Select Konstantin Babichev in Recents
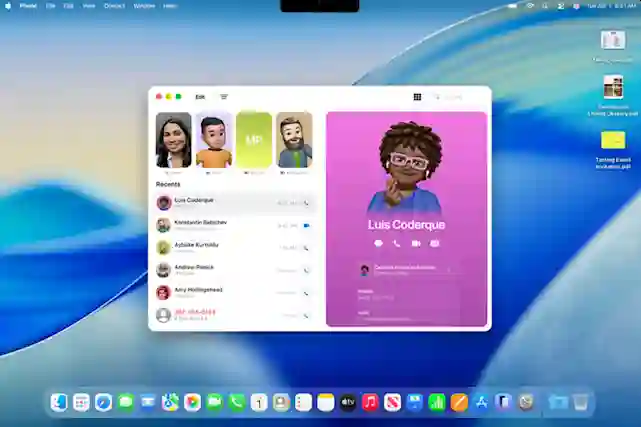 coord(236,225)
